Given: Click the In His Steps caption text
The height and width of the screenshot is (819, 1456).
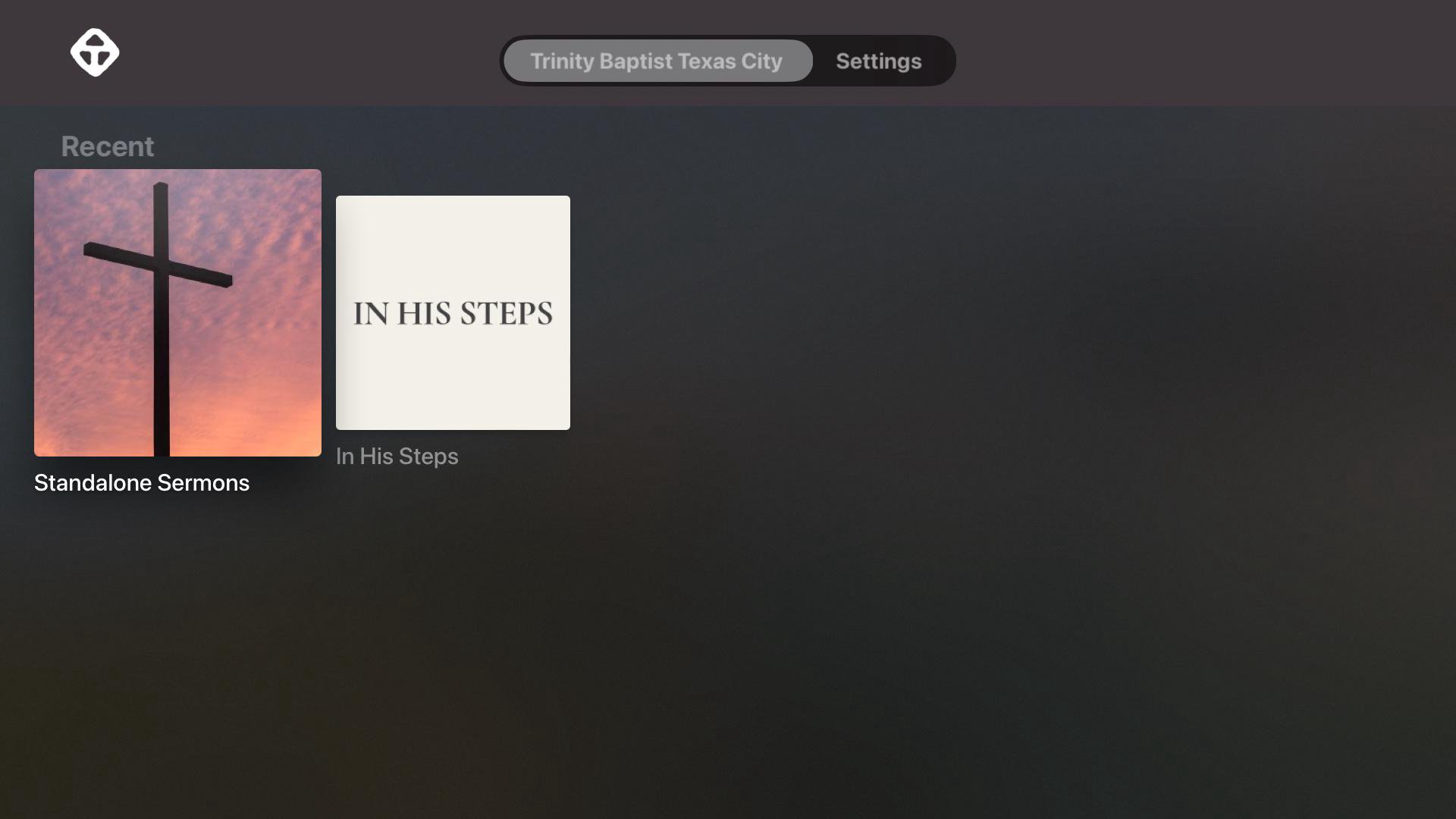Looking at the screenshot, I should pyautogui.click(x=397, y=457).
